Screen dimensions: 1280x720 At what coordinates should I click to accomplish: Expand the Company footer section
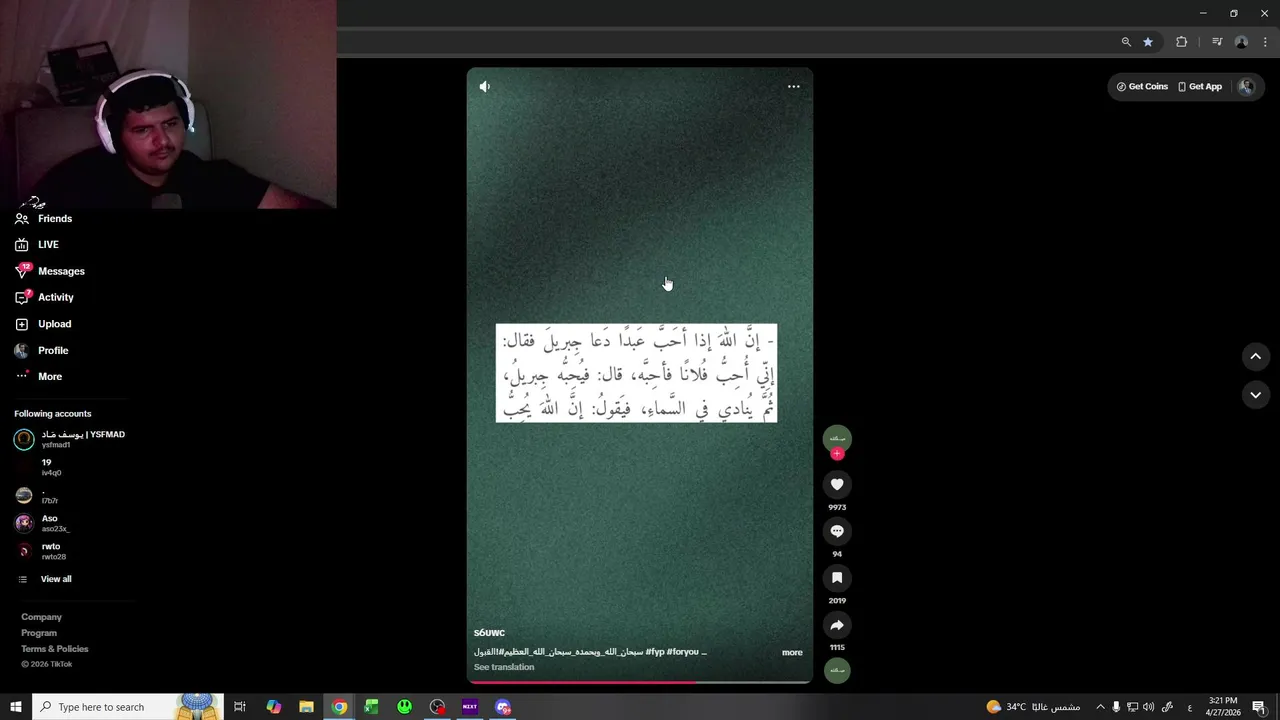tap(41, 617)
